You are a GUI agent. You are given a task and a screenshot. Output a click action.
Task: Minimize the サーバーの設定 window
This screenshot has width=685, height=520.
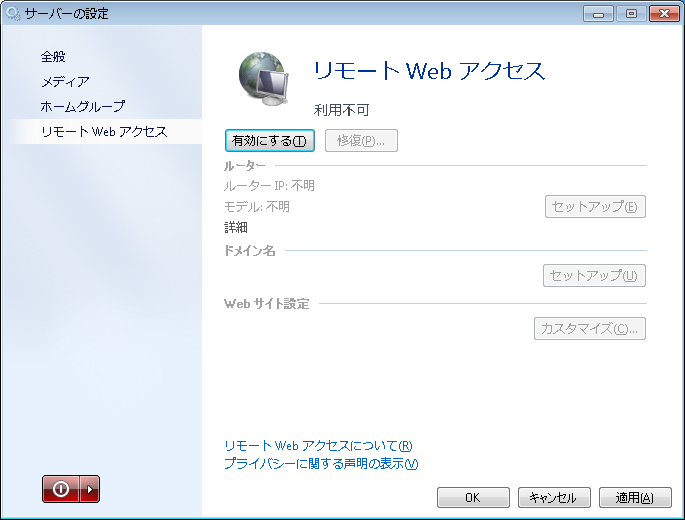599,14
